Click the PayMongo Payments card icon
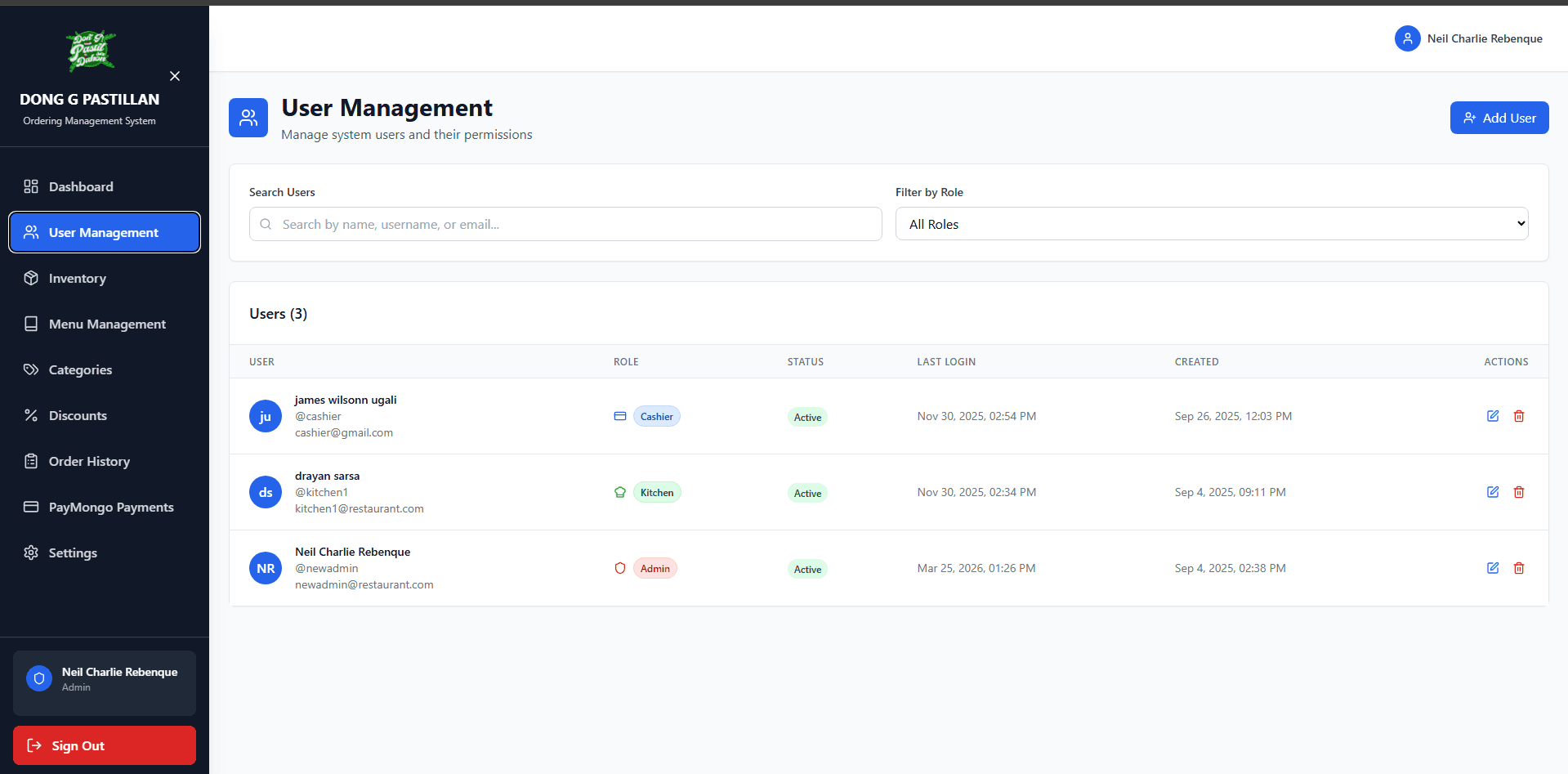The width and height of the screenshot is (1568, 774). tap(31, 507)
